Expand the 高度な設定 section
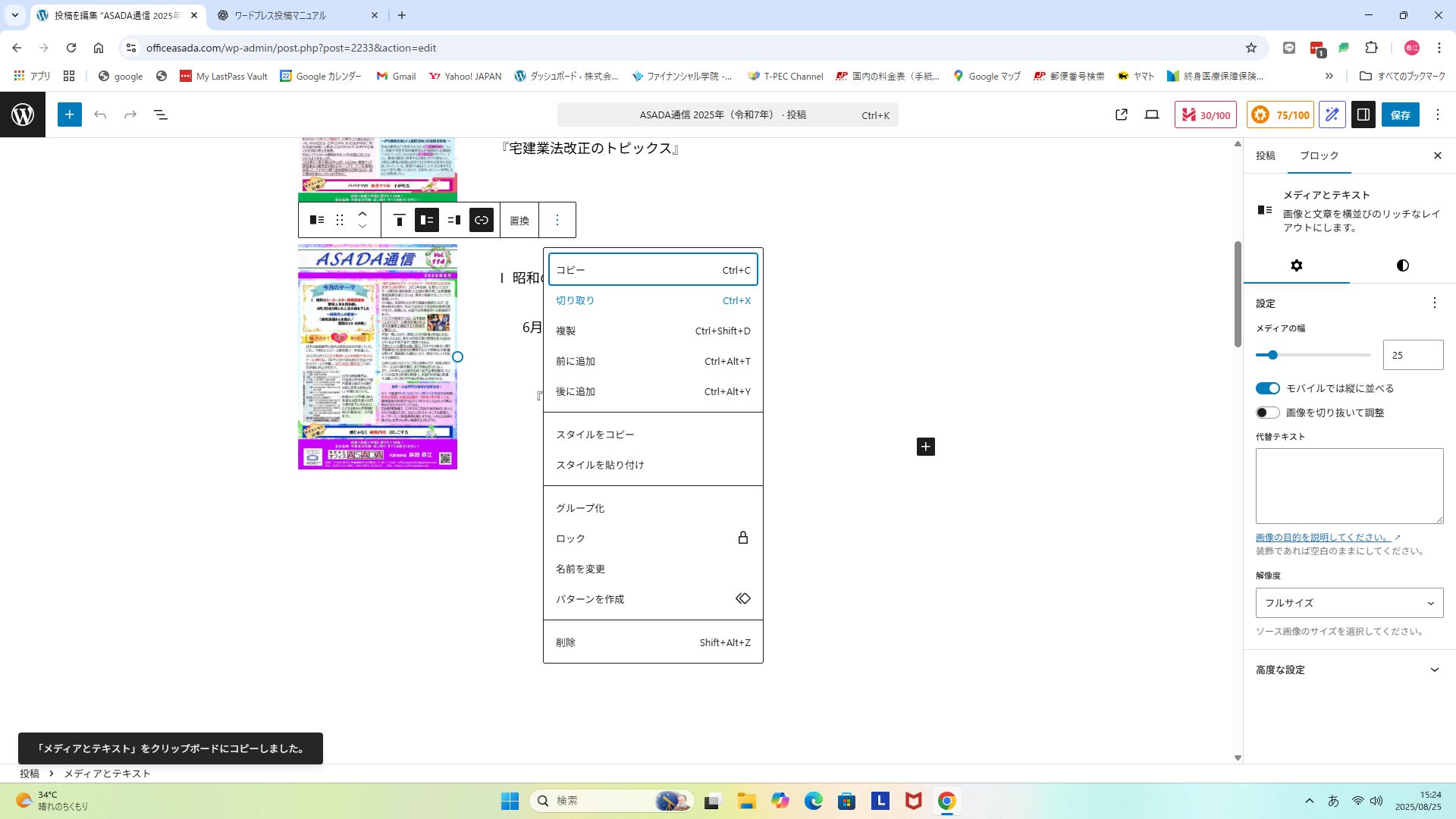 (1349, 670)
